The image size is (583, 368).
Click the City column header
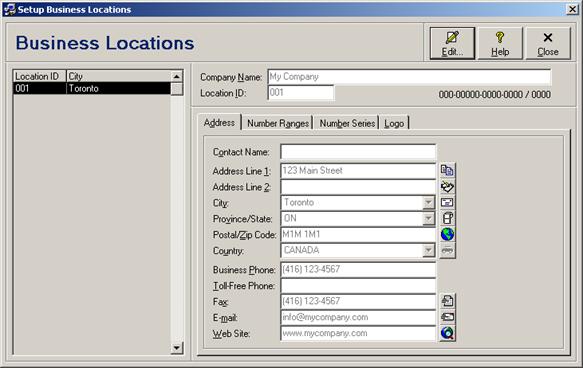click(118, 76)
